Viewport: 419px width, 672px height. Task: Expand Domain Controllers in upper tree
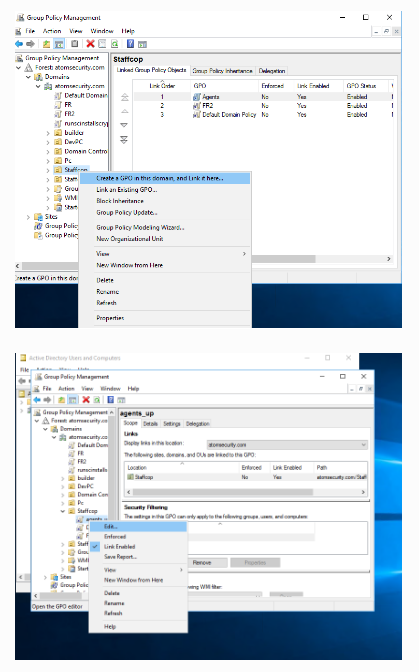48,151
